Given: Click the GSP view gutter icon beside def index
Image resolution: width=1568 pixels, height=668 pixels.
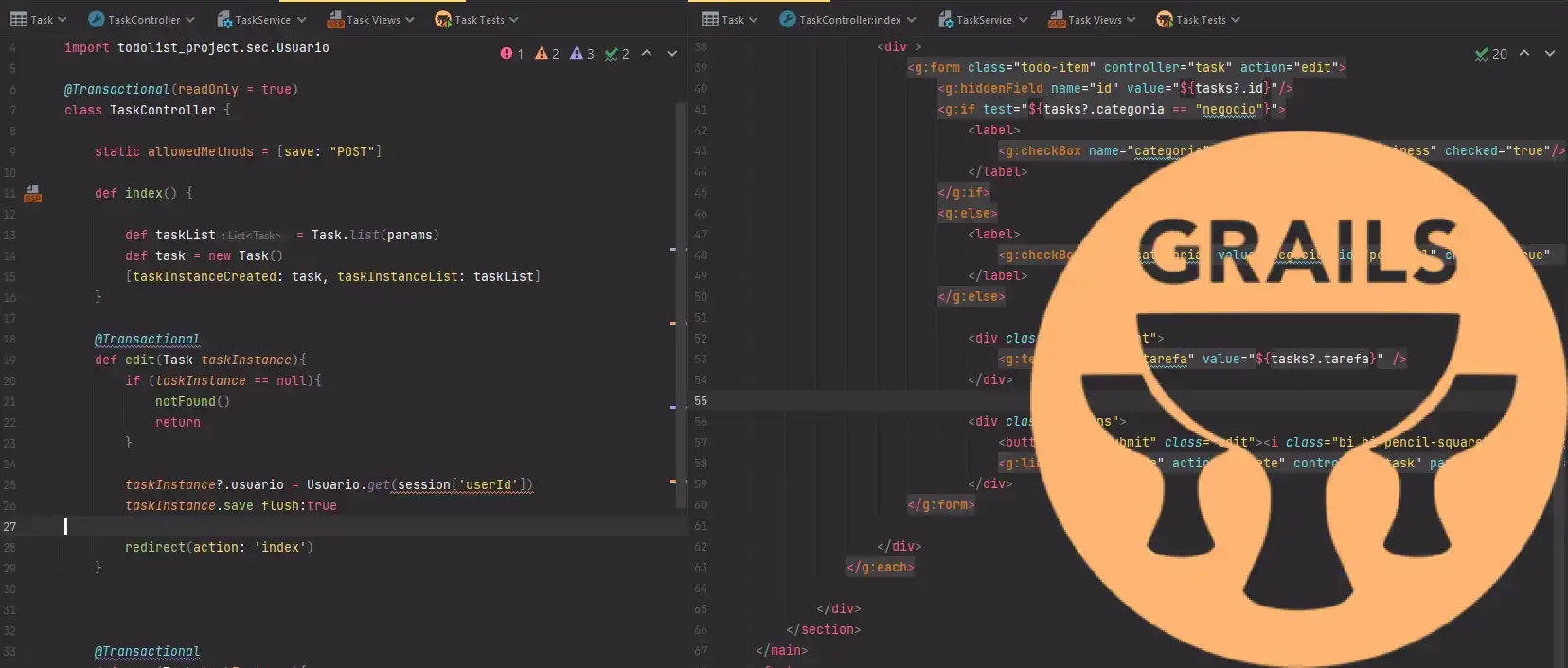Looking at the screenshot, I should [x=33, y=193].
